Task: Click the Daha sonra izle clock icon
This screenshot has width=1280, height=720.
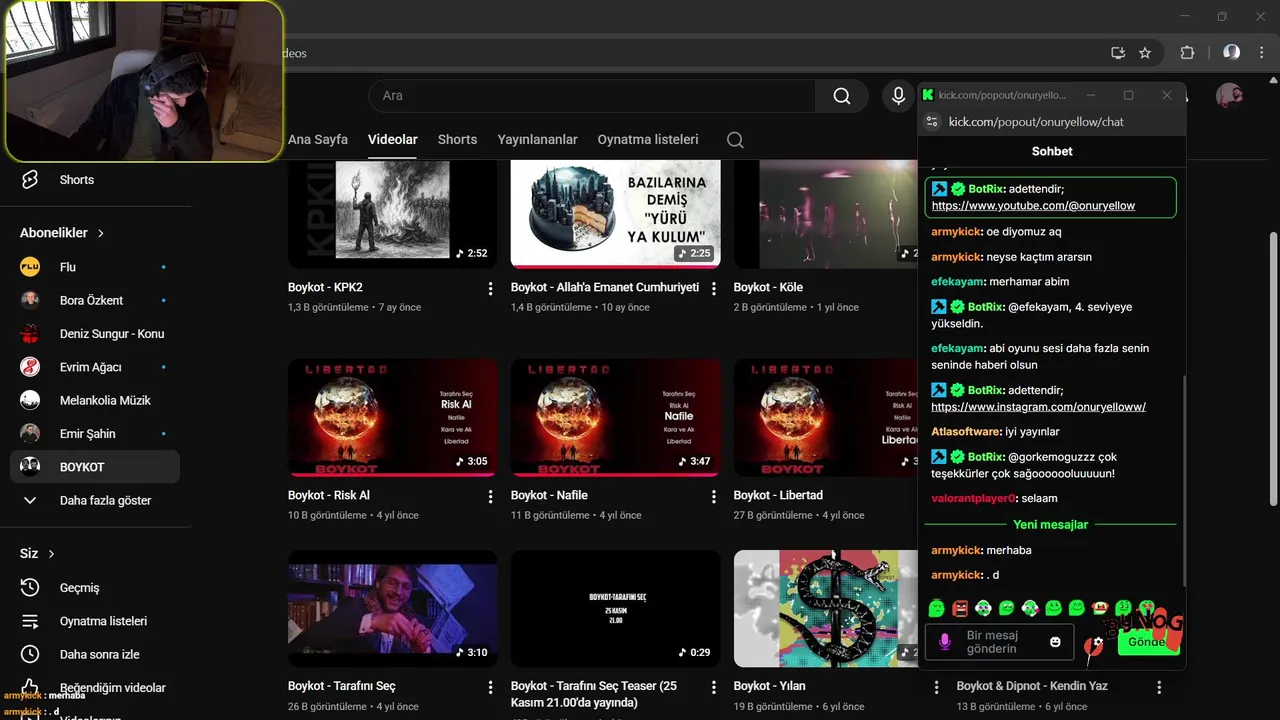Action: (x=30, y=654)
